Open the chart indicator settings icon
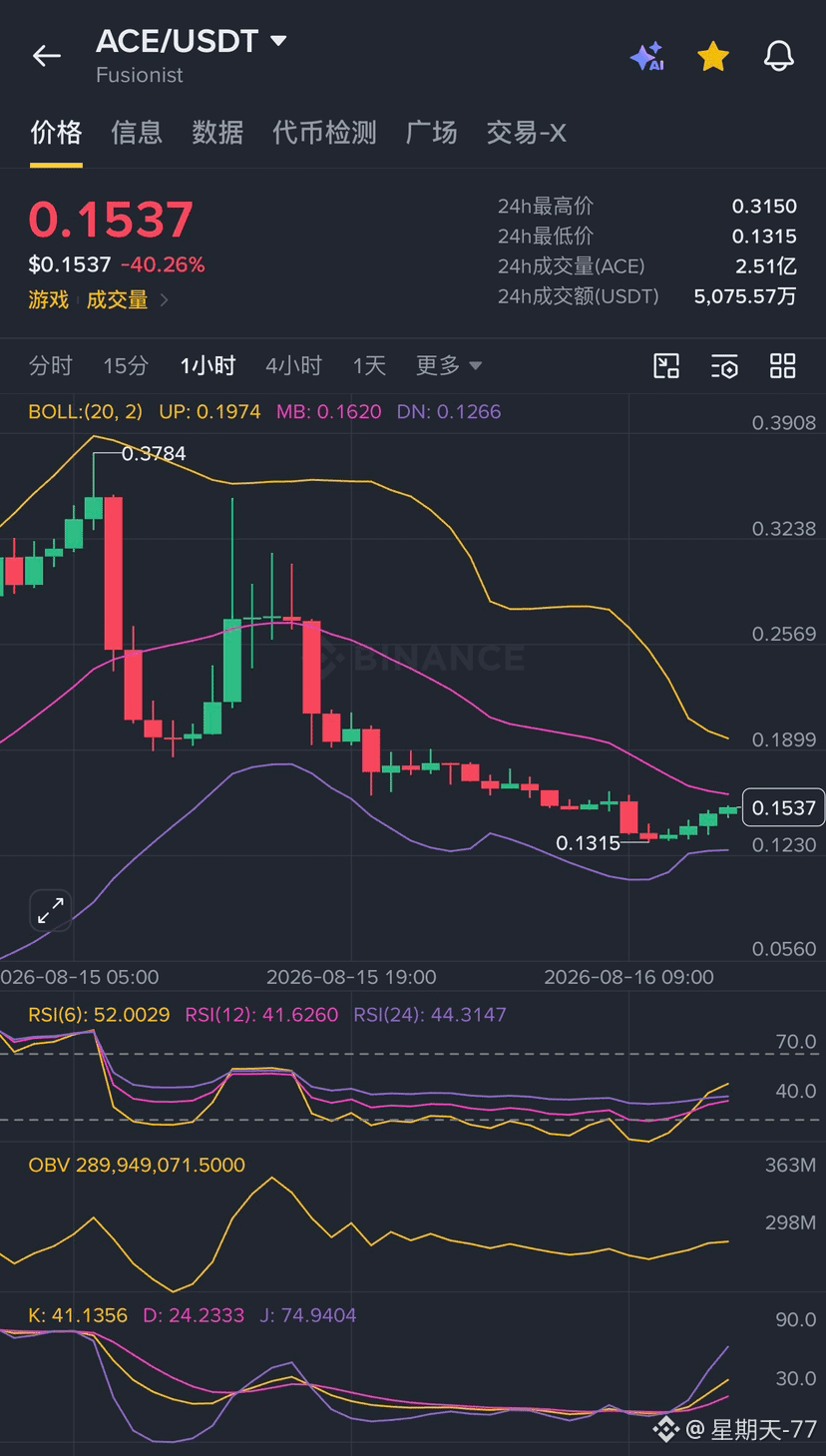The image size is (826, 1456). pos(724,365)
